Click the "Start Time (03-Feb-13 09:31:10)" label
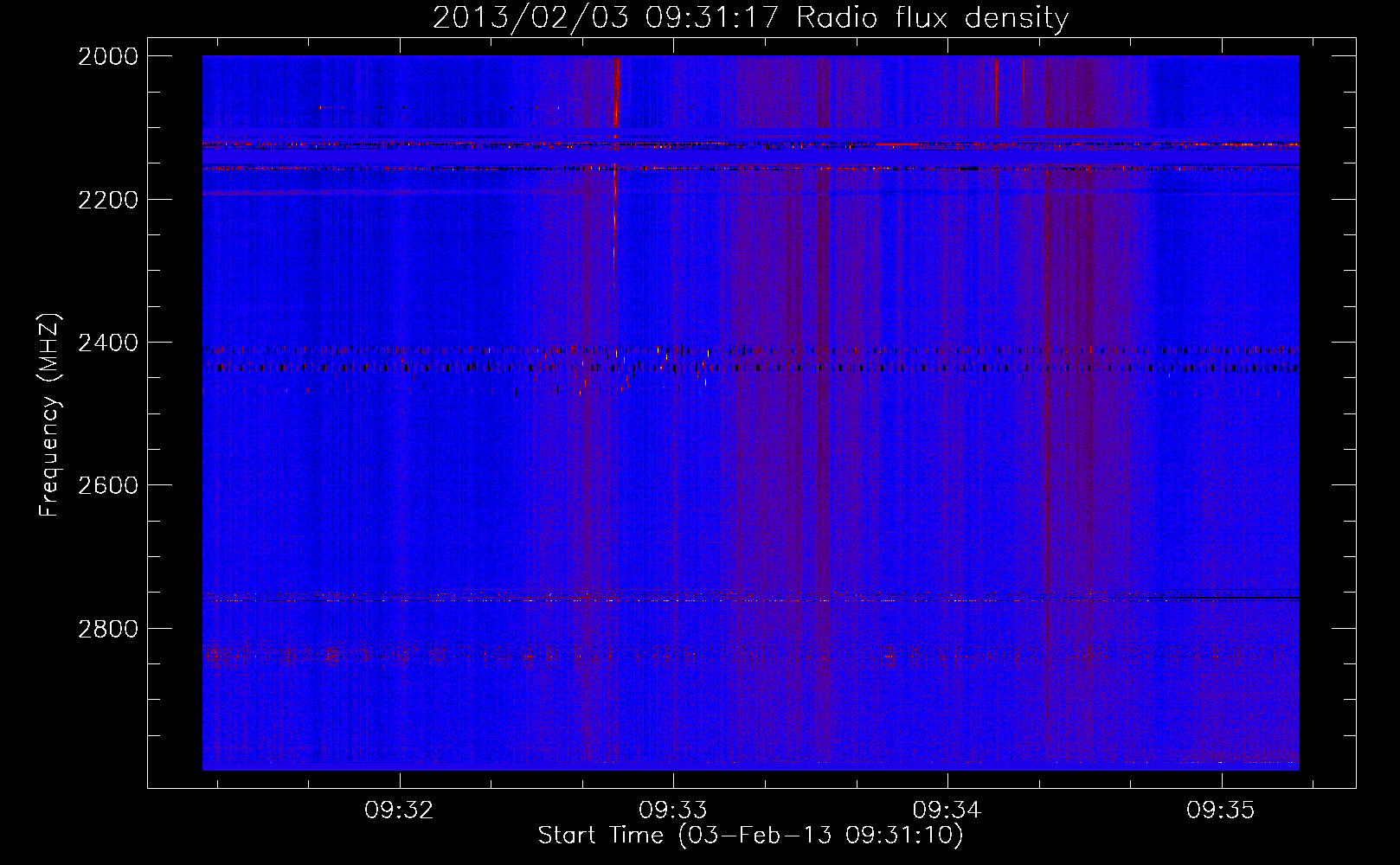Screen dimensions: 1400x865 coord(750,836)
